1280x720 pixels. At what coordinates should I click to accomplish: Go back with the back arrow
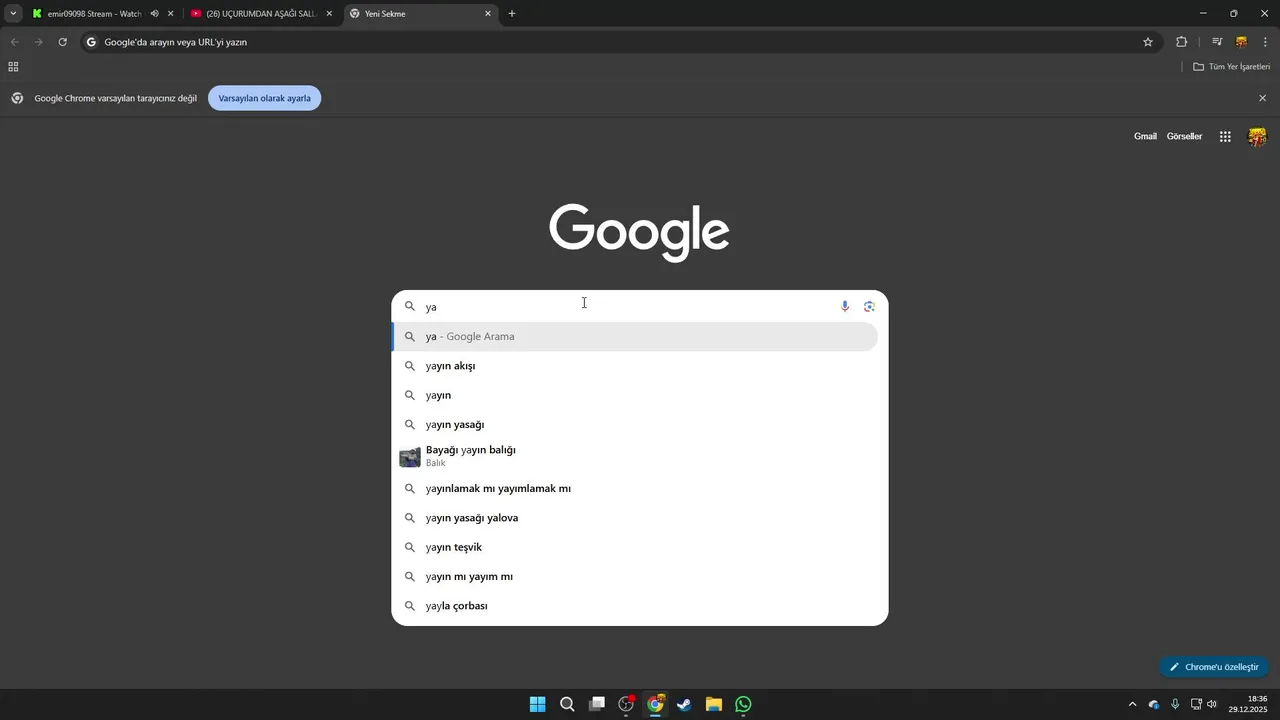point(14,42)
